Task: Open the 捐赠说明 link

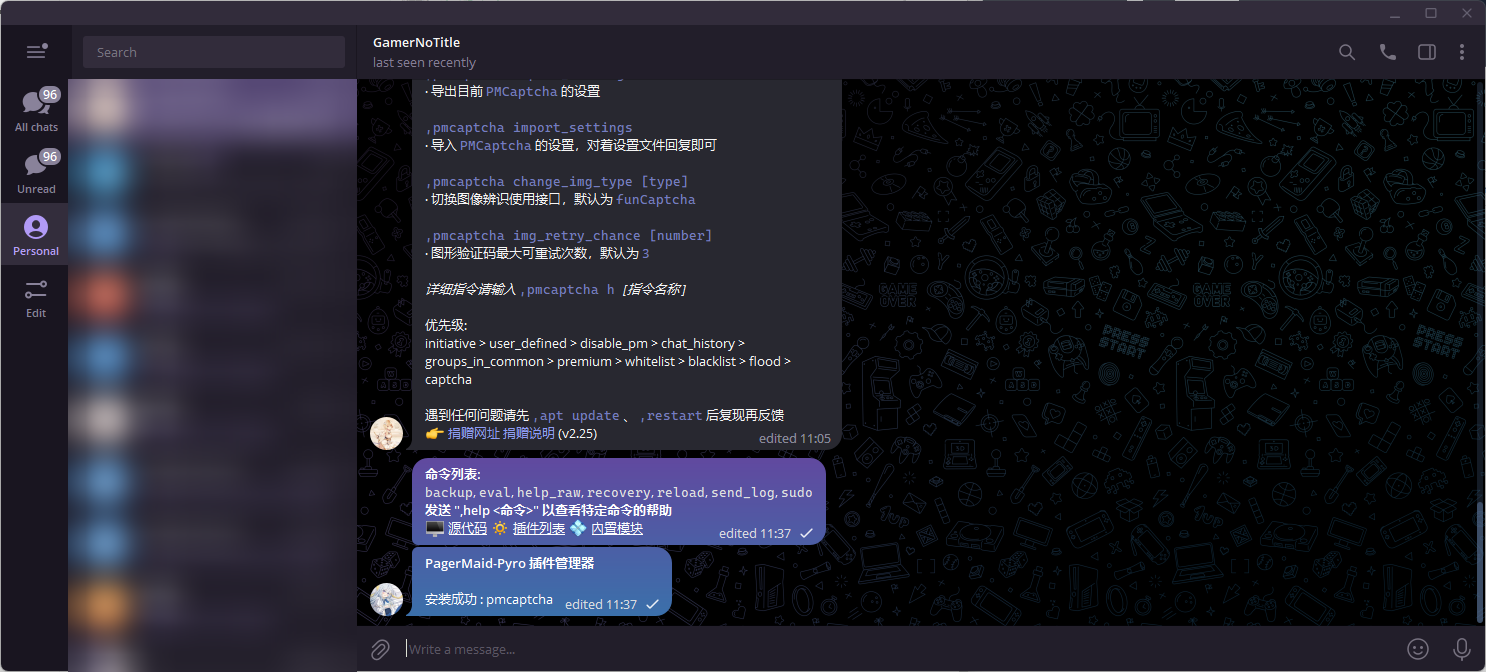Action: click(529, 434)
